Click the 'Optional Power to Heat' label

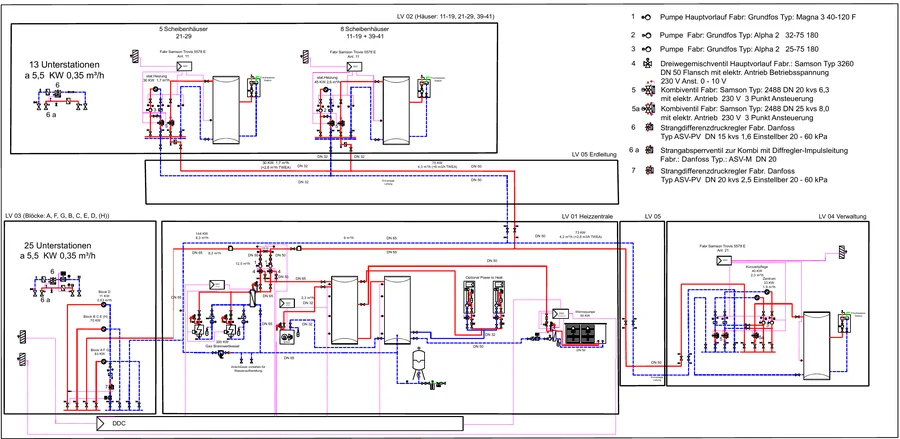pos(484,277)
